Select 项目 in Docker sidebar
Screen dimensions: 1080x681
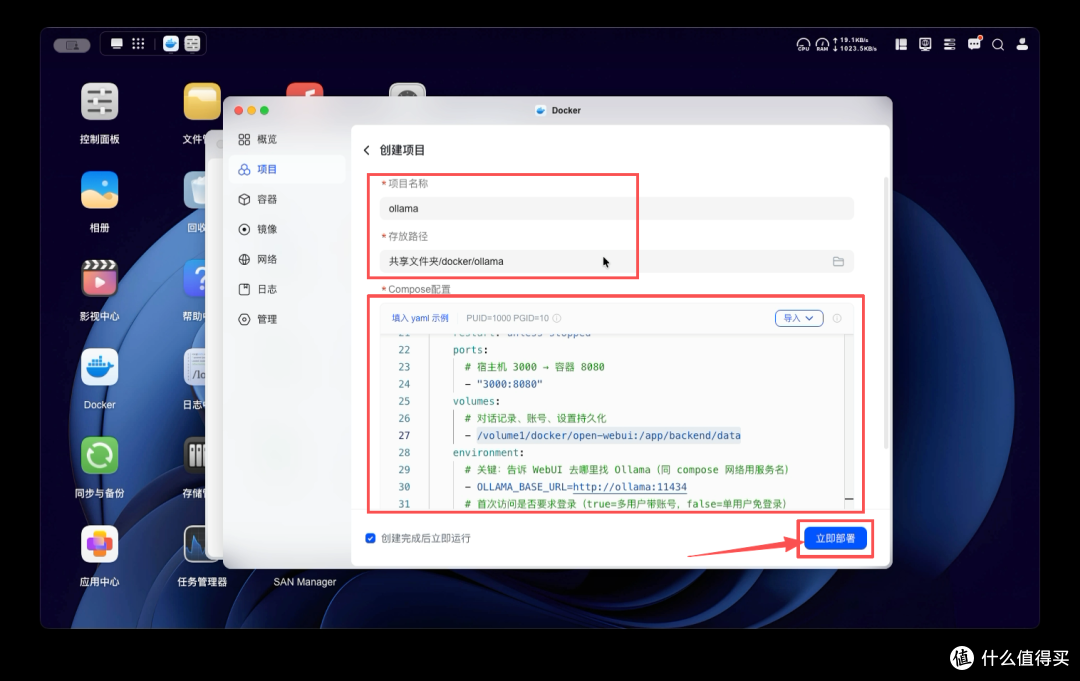287,169
